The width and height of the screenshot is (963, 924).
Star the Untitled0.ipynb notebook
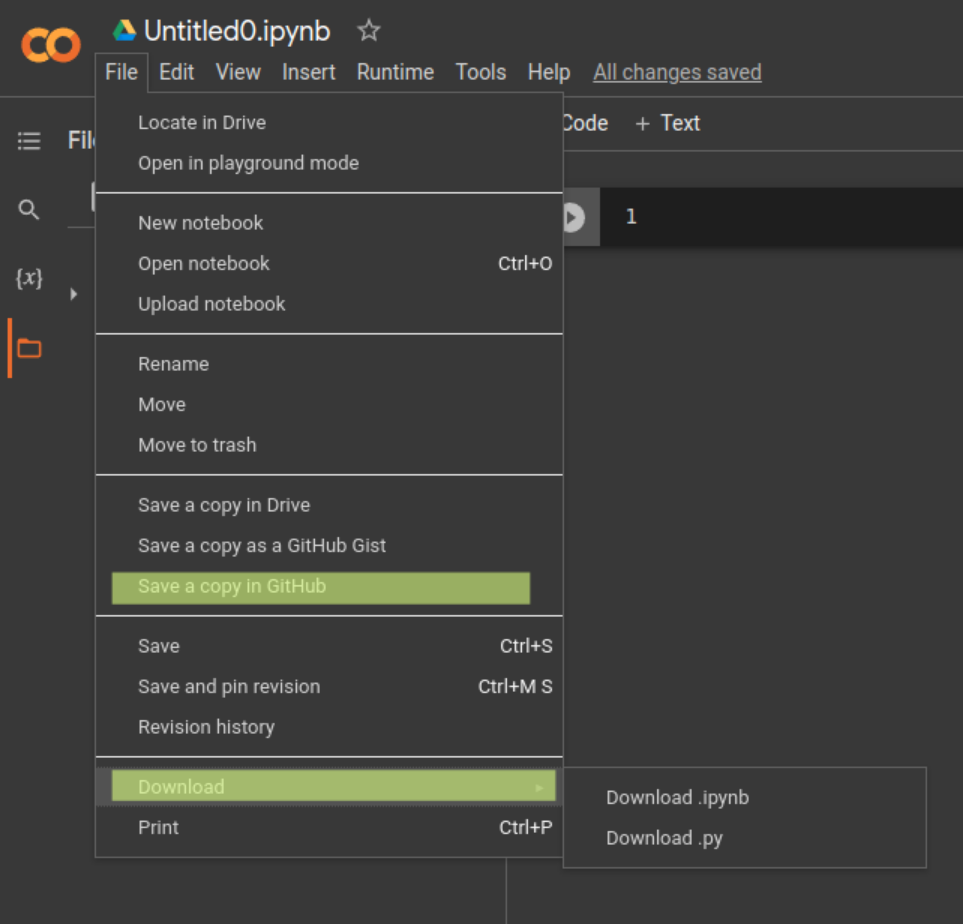pyautogui.click(x=369, y=31)
